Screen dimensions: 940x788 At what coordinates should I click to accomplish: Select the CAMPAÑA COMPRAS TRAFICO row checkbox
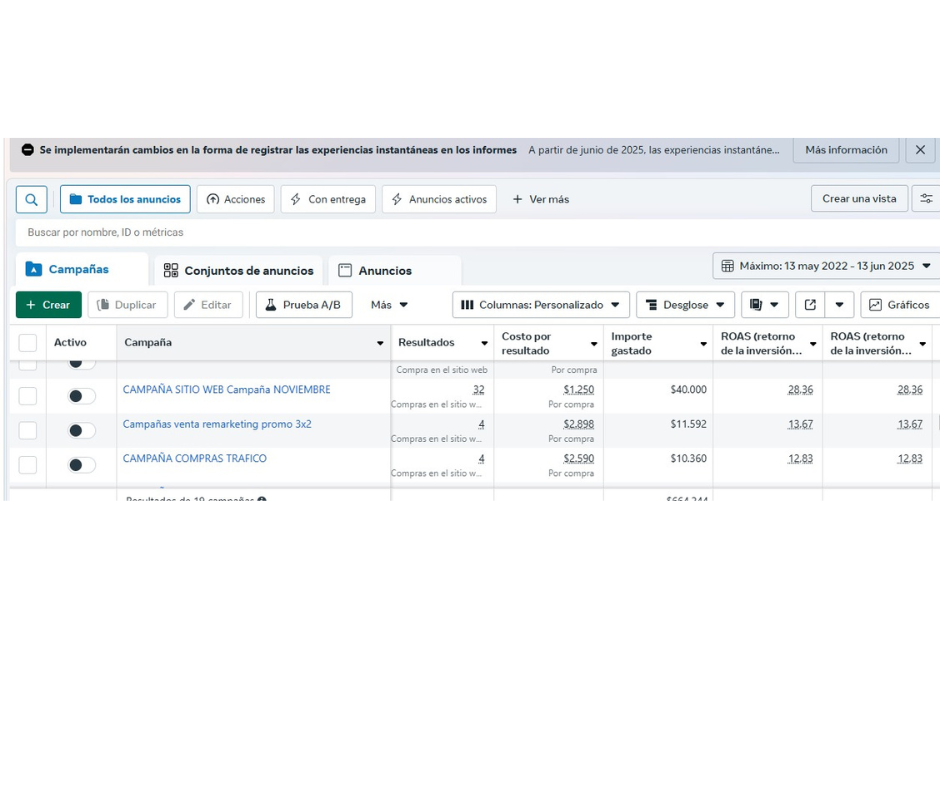(x=28, y=465)
